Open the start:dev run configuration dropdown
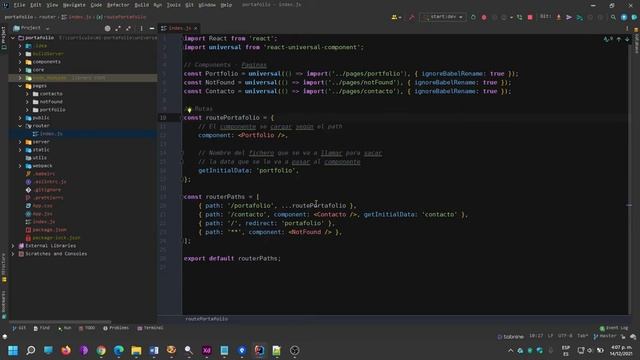The width and height of the screenshot is (640, 360). point(443,17)
